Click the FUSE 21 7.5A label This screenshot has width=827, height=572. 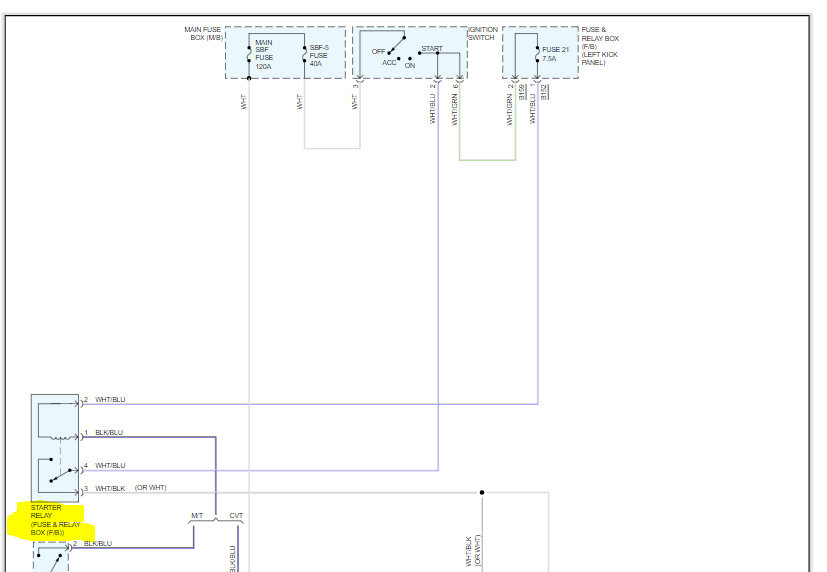pyautogui.click(x=555, y=54)
